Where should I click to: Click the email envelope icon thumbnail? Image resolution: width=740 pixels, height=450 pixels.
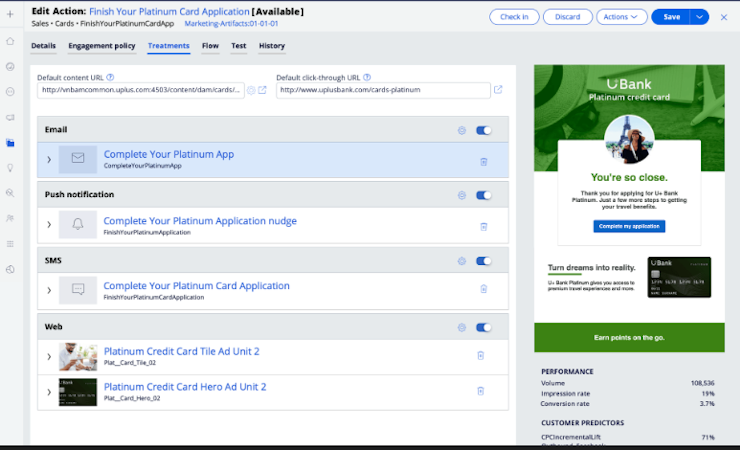(x=78, y=159)
